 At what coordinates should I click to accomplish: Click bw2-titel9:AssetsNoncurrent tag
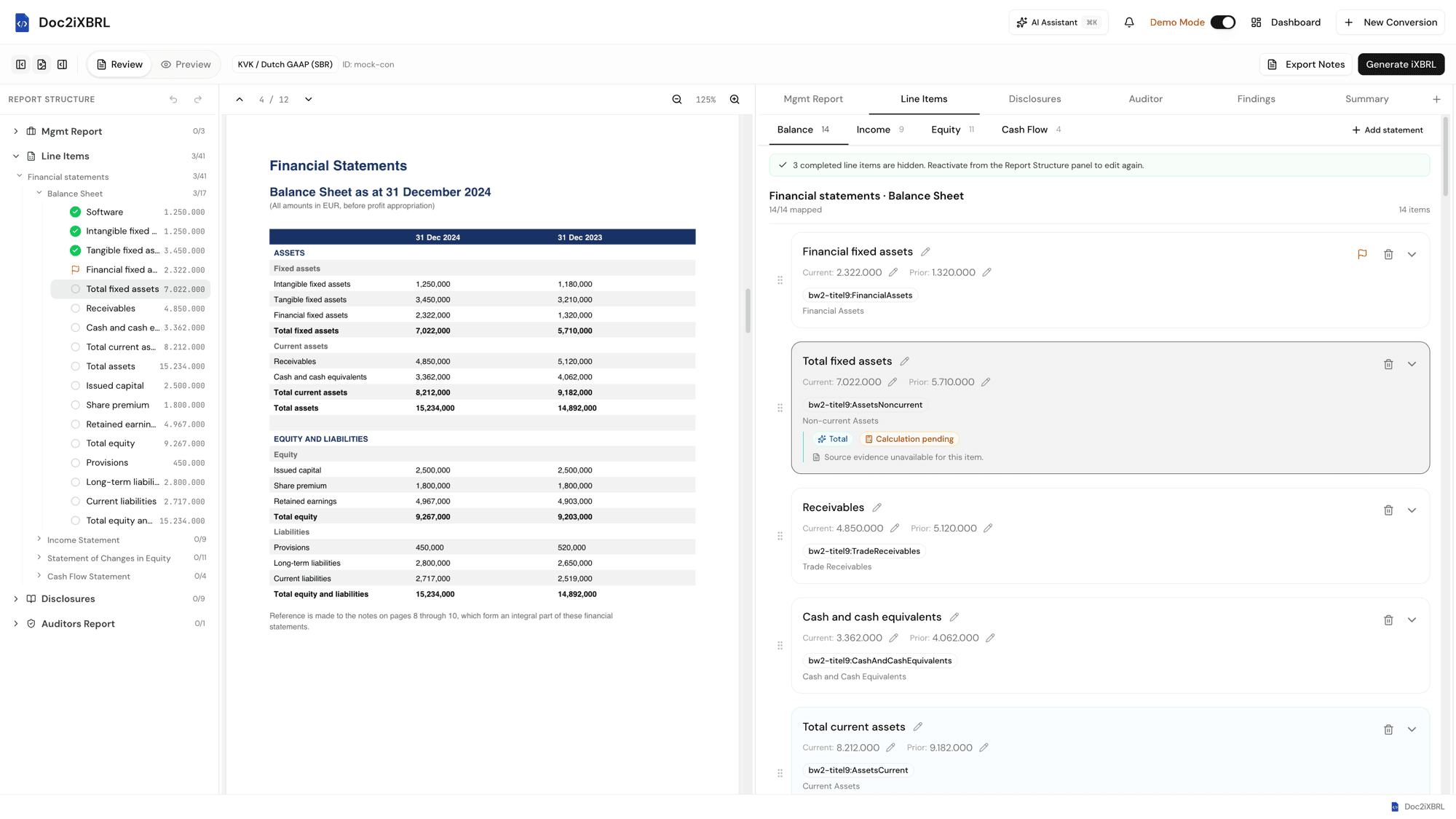pyautogui.click(x=865, y=405)
